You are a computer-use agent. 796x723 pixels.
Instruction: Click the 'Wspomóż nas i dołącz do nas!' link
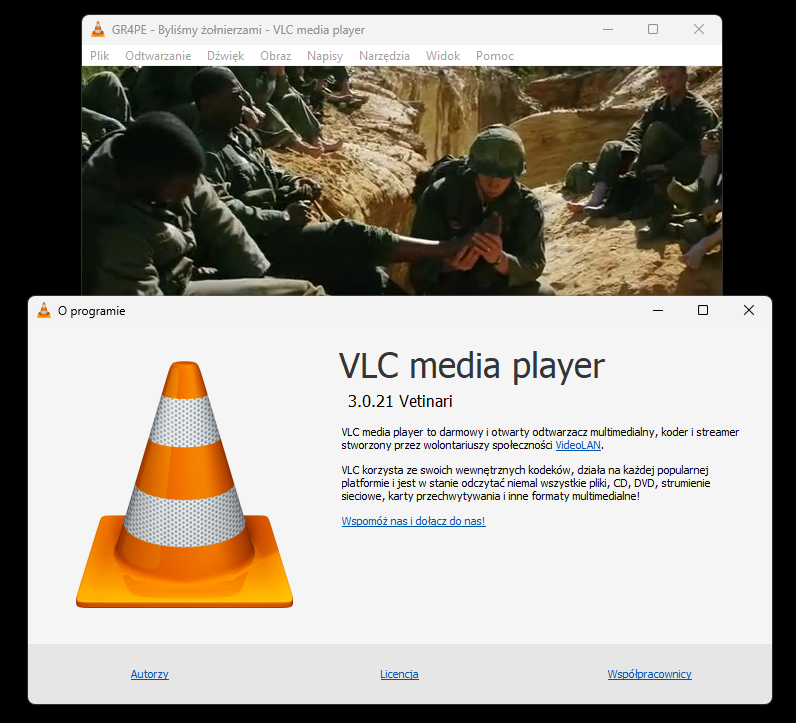[x=413, y=521]
